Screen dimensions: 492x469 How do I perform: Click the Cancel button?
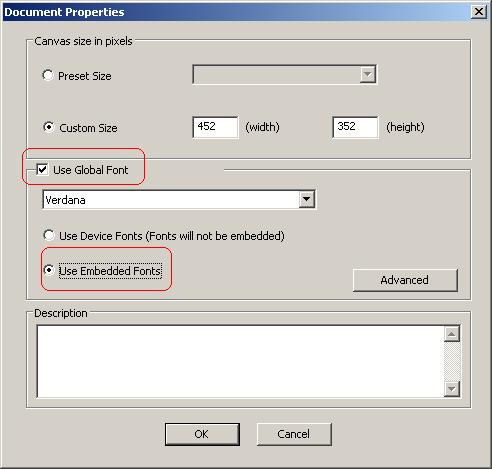[294, 434]
